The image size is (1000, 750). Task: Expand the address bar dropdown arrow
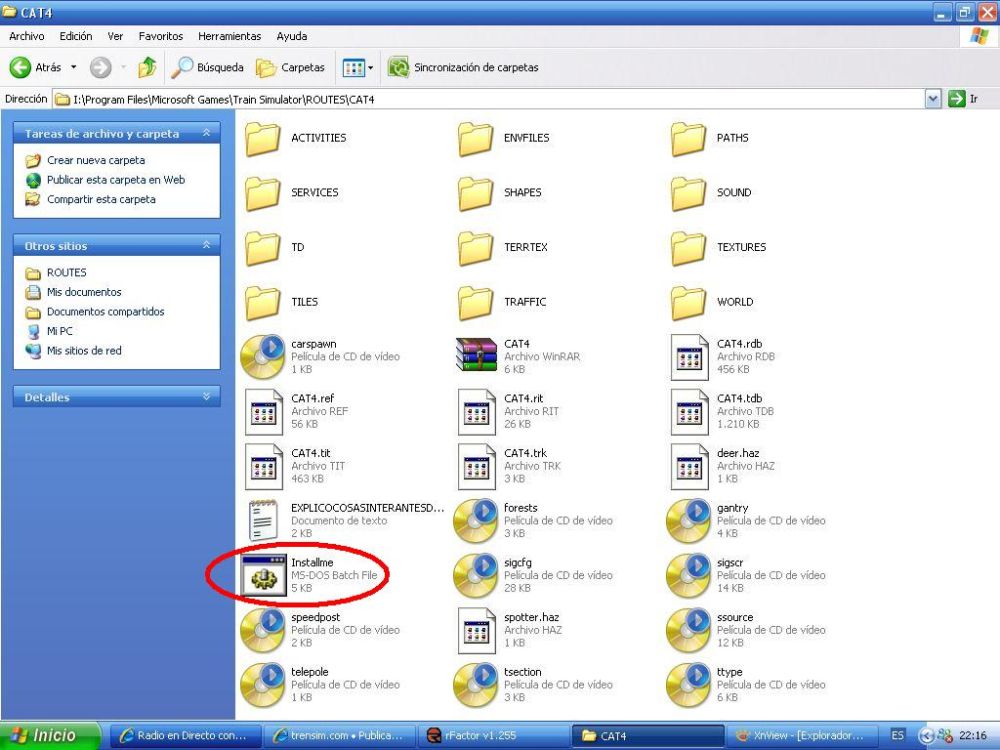point(933,99)
